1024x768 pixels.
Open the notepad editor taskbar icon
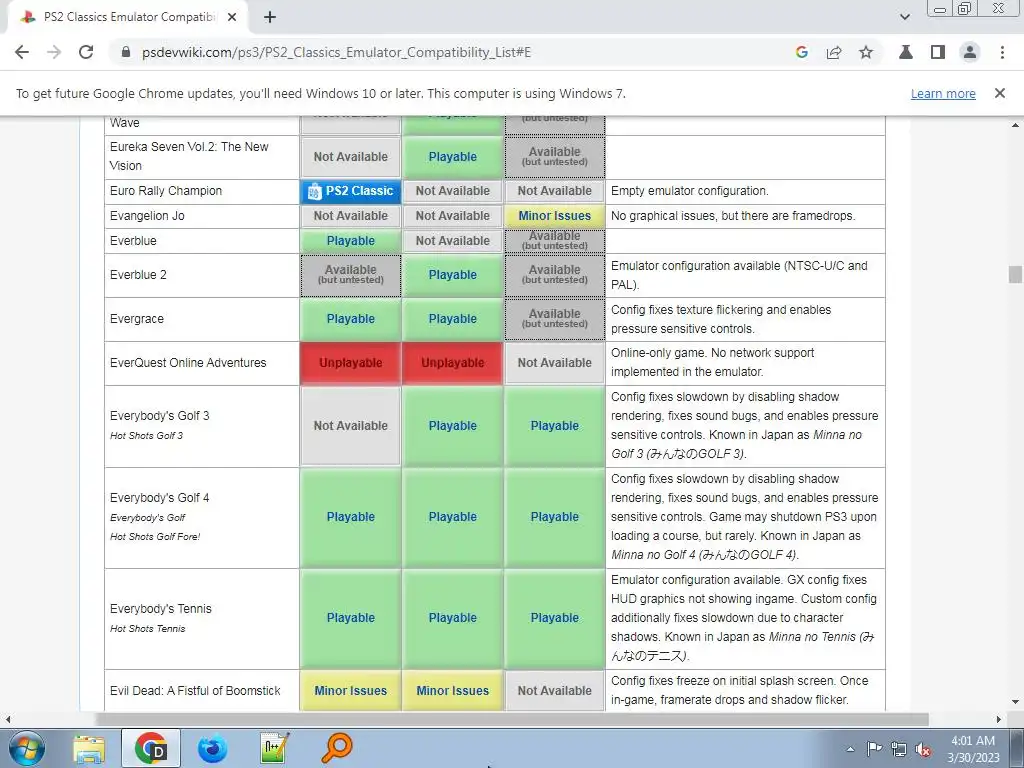tap(274, 748)
